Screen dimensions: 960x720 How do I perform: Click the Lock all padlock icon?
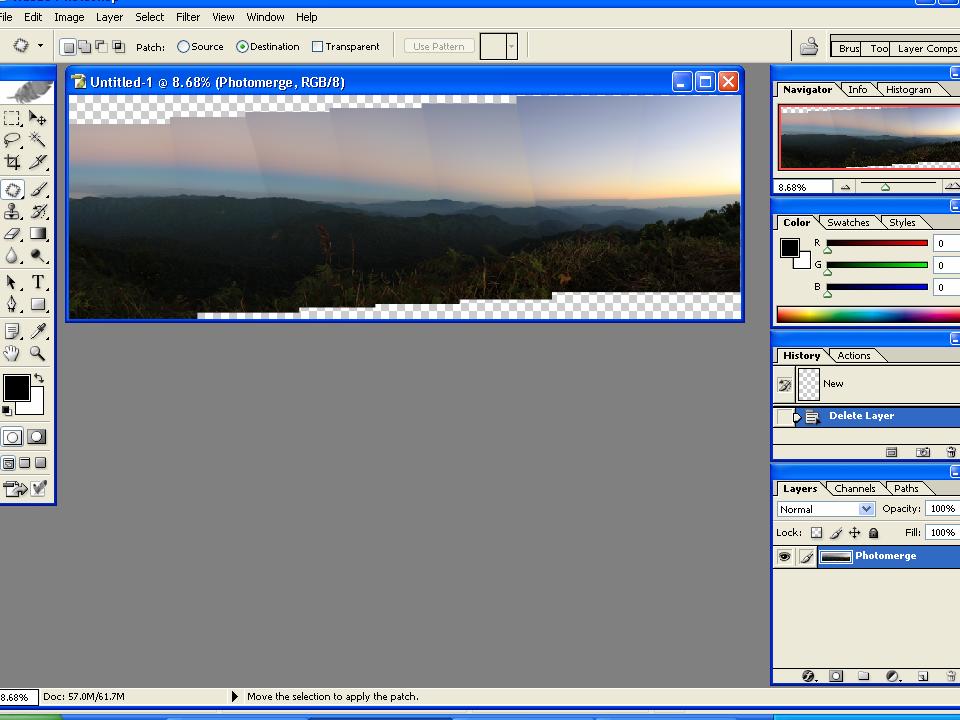(873, 533)
